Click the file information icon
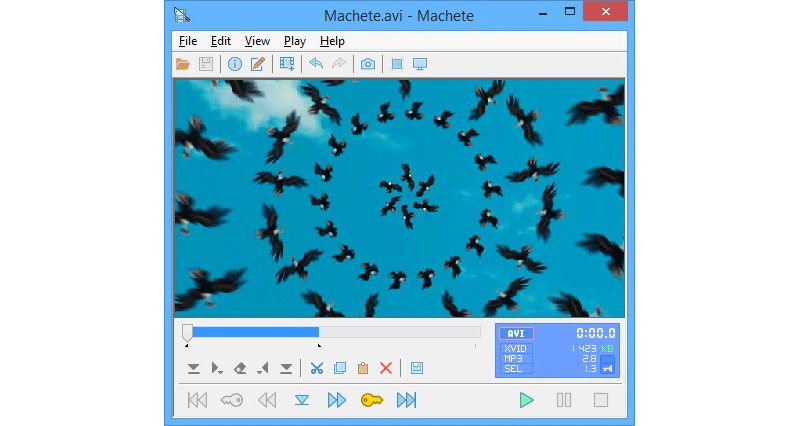 tap(235, 64)
